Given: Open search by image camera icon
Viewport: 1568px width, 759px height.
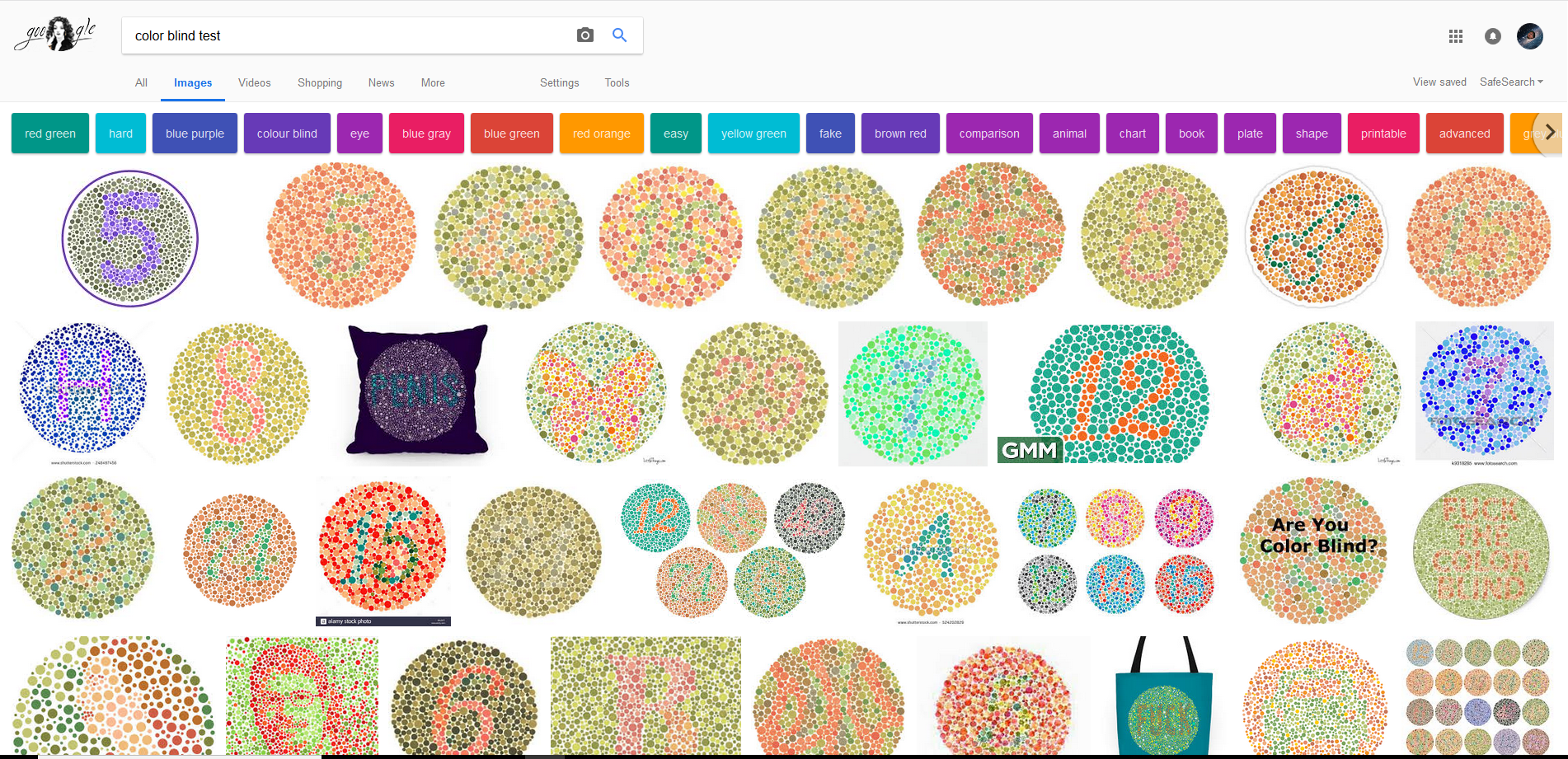Looking at the screenshot, I should (x=584, y=35).
